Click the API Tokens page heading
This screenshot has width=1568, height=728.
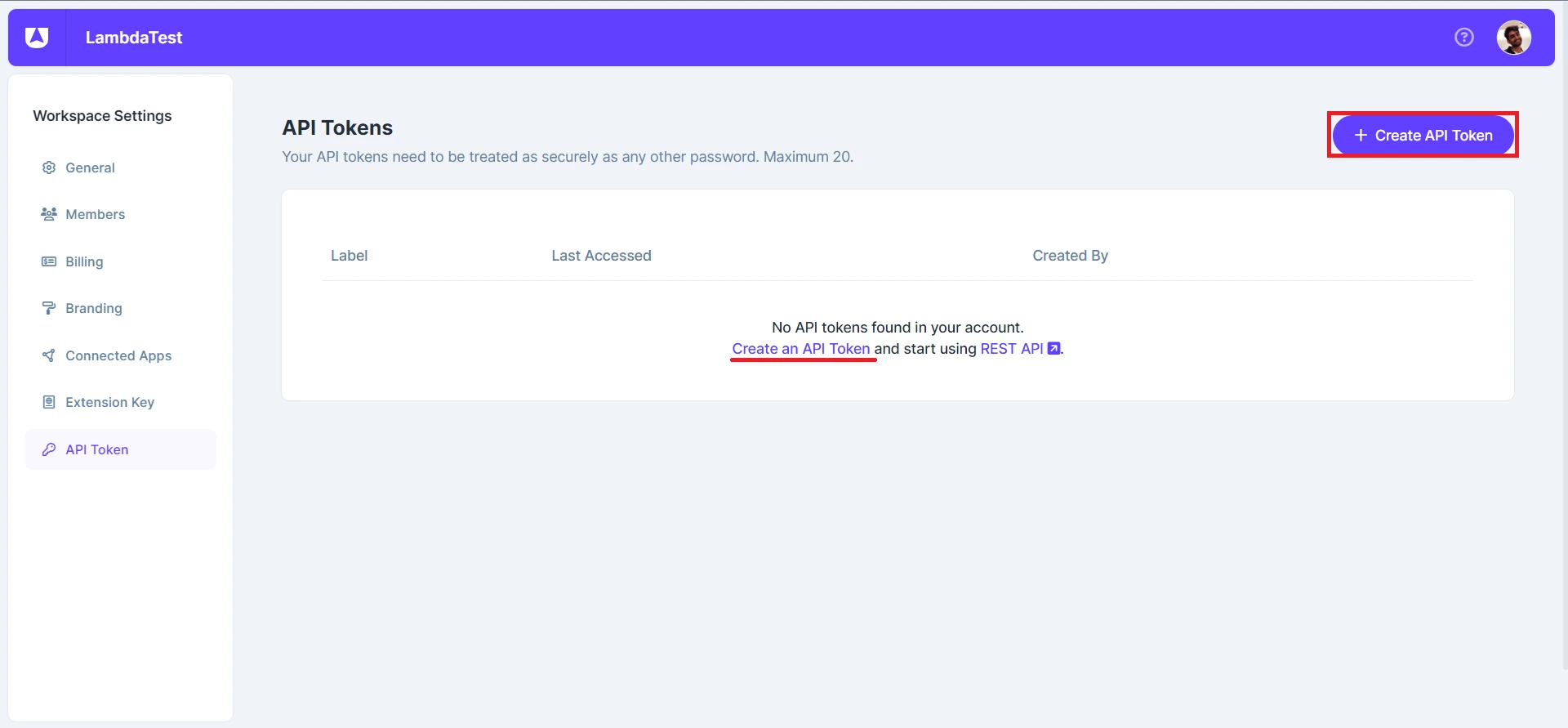337,127
